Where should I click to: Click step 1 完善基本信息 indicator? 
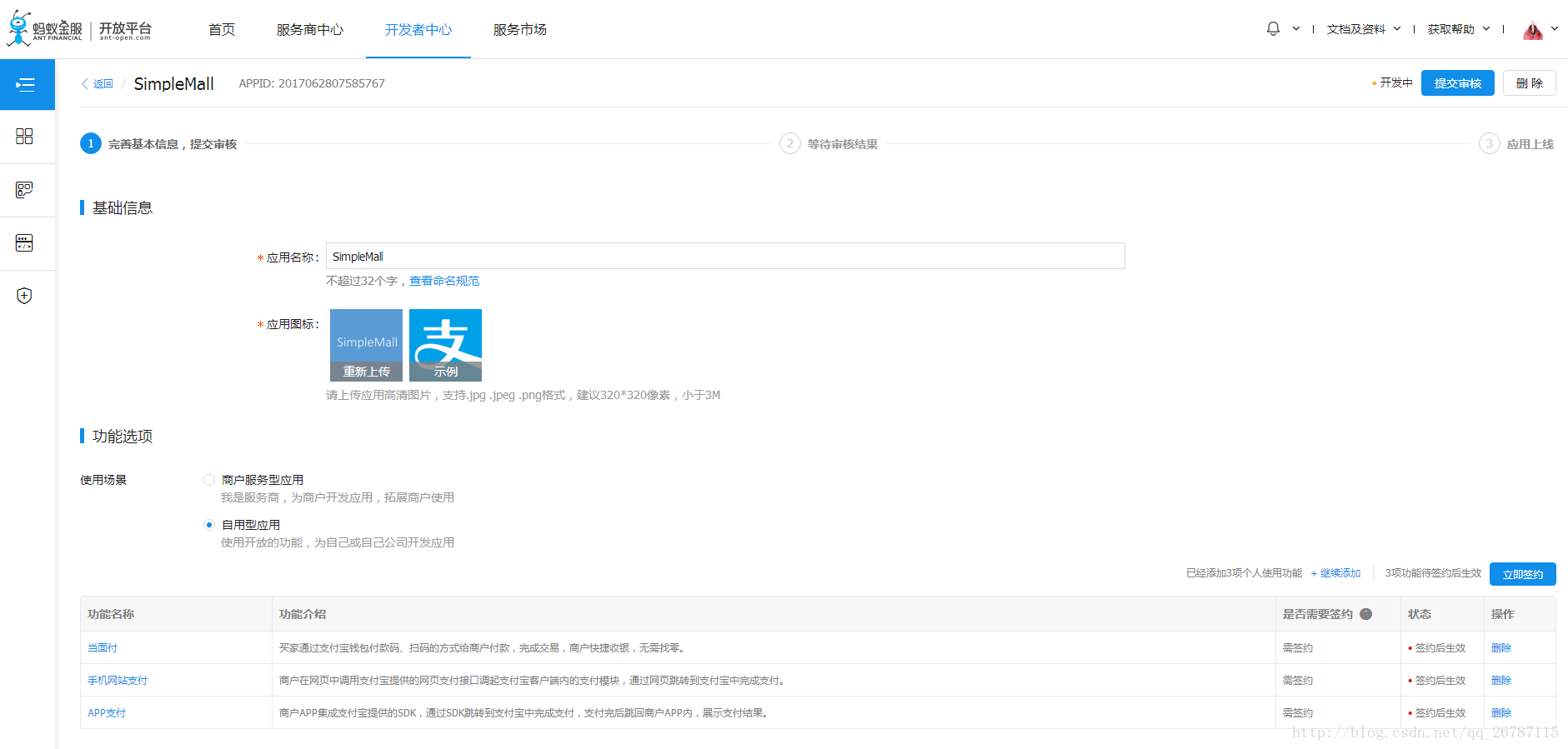[158, 144]
